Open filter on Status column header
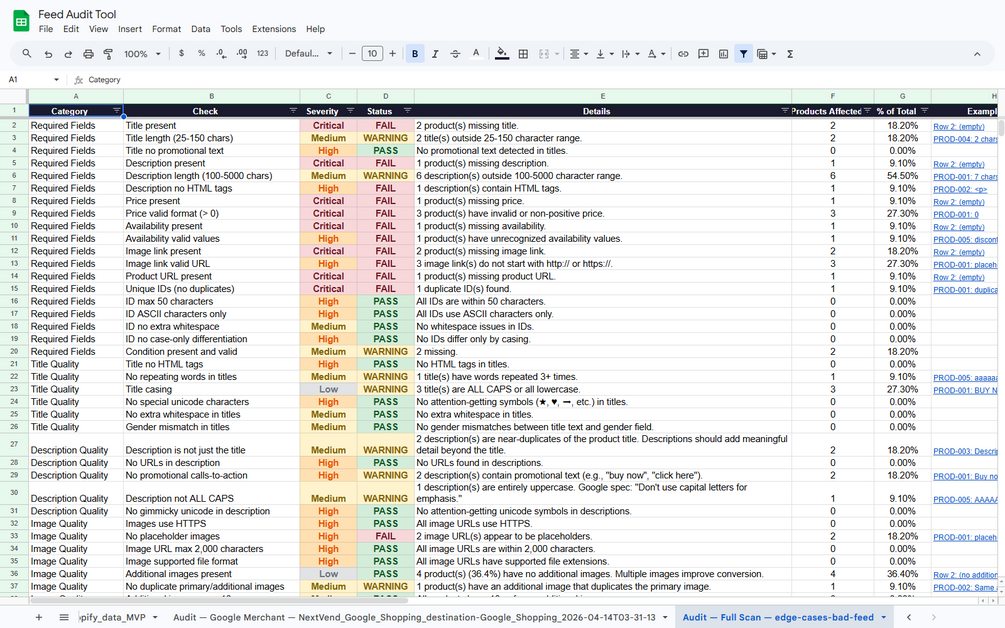The width and height of the screenshot is (1005, 628). click(x=407, y=111)
